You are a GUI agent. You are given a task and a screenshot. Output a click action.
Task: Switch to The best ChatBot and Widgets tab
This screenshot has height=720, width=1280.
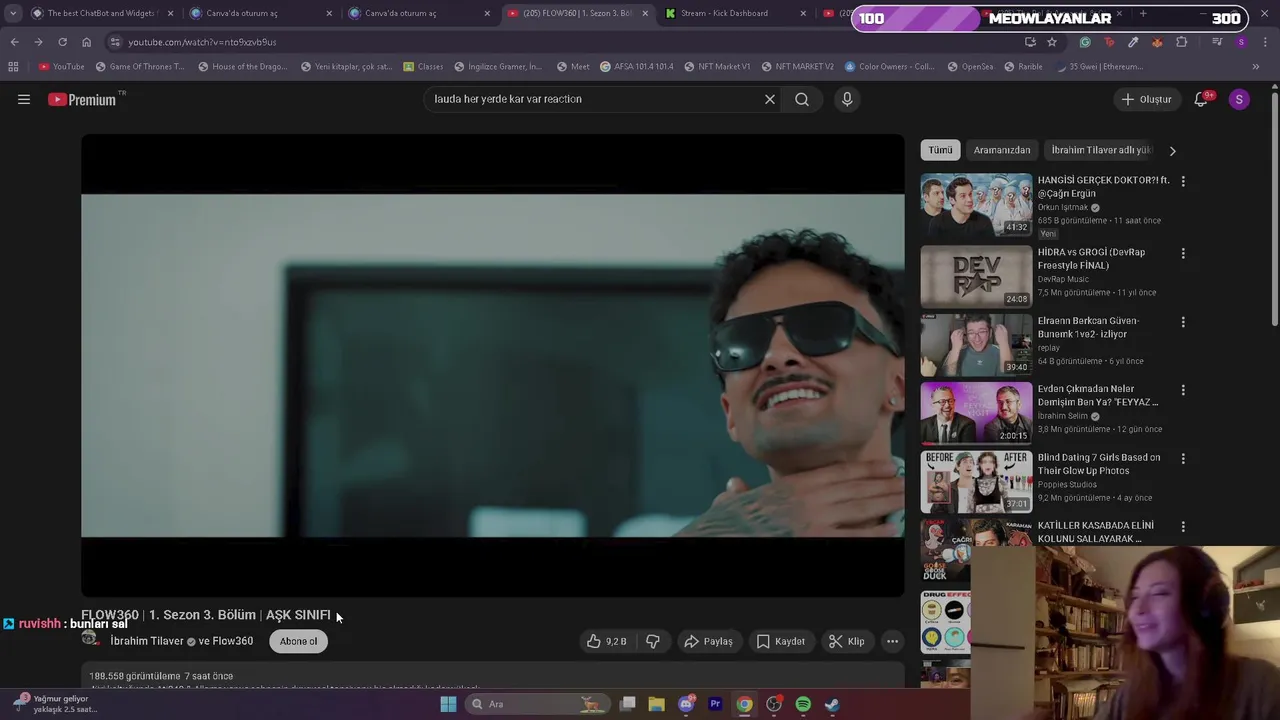pyautogui.click(x=102, y=13)
